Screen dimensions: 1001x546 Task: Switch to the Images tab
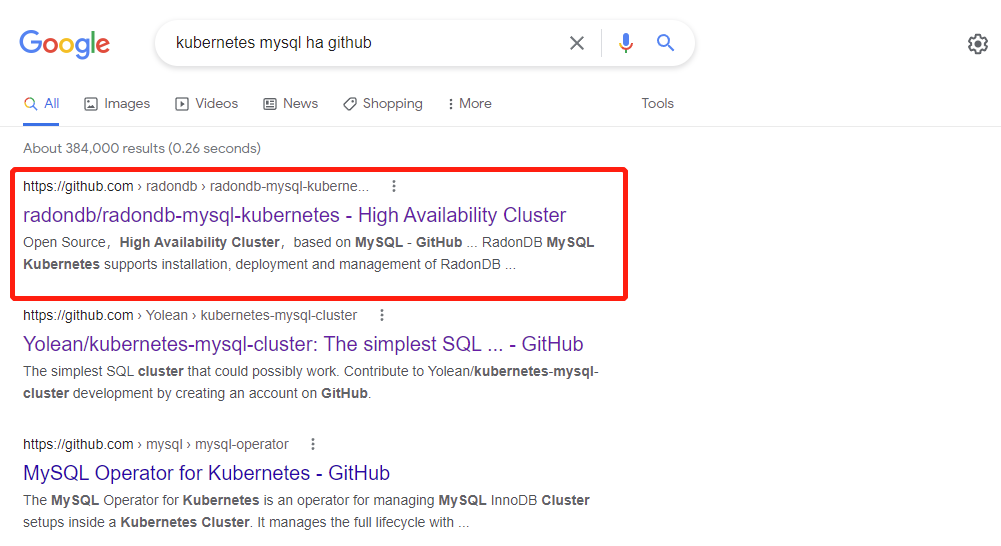(117, 103)
